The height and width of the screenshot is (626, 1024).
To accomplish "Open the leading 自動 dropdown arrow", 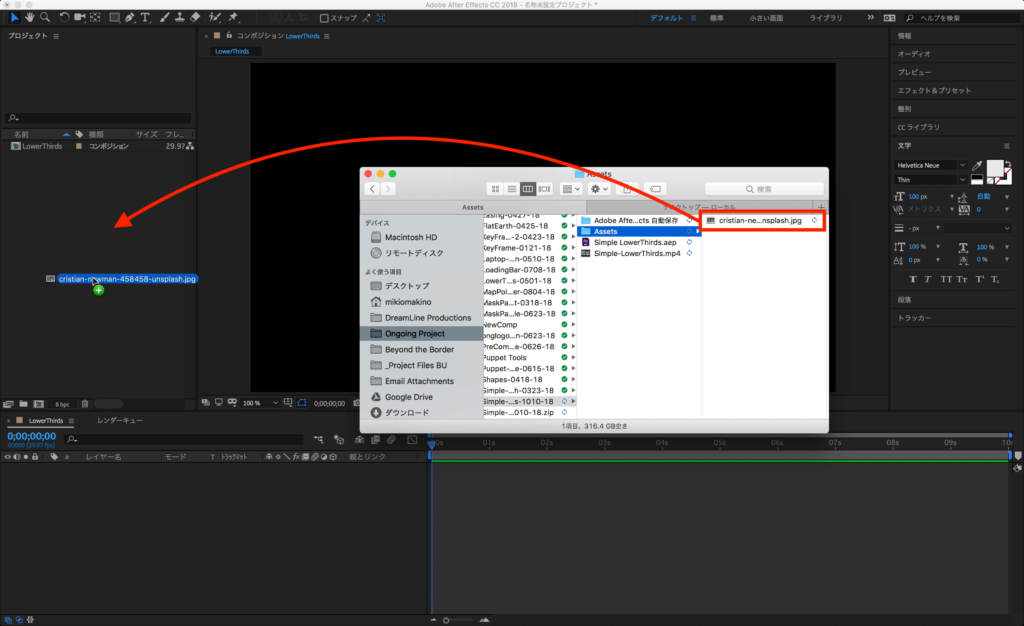I will click(1006, 196).
